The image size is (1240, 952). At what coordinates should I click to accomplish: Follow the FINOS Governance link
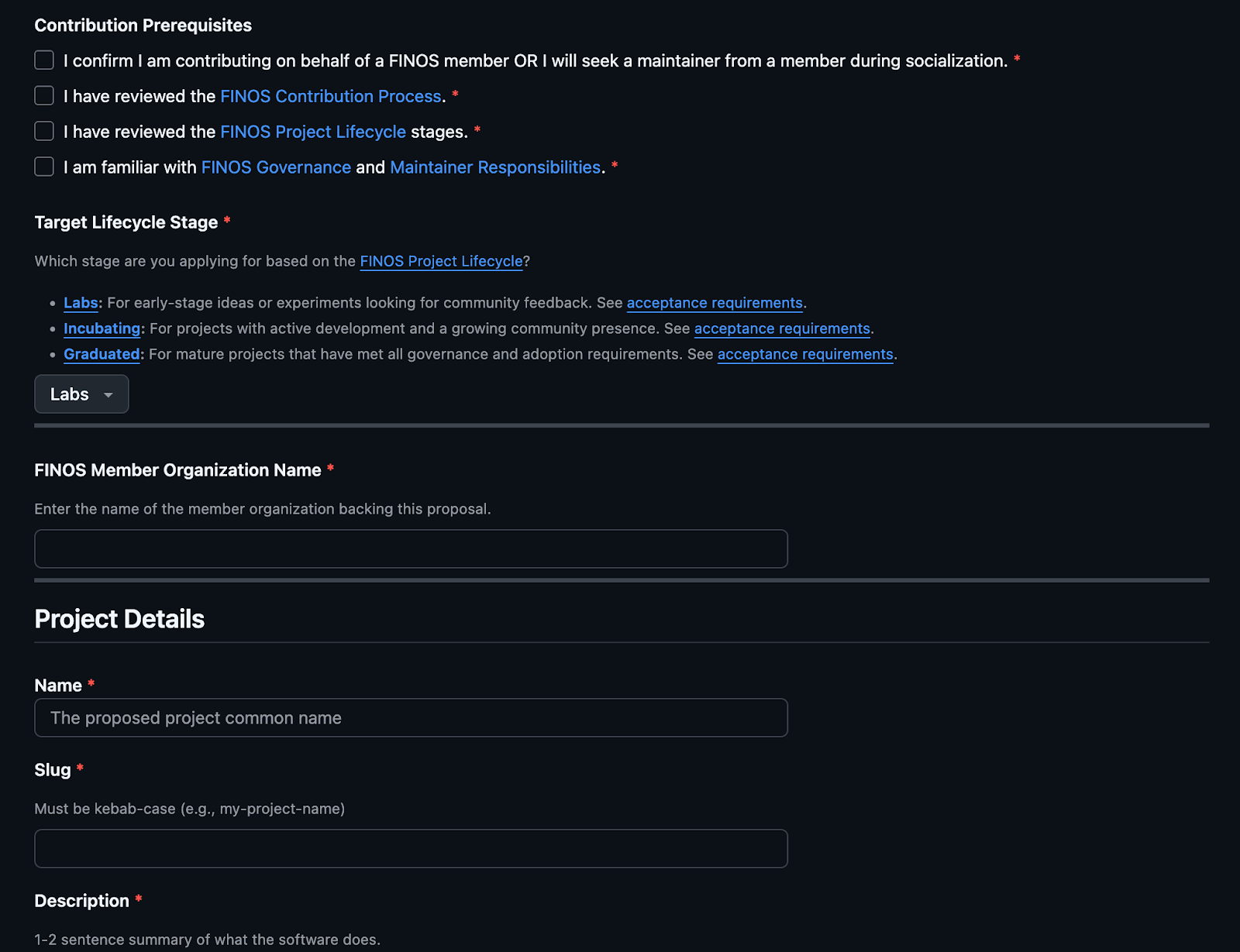tap(276, 167)
